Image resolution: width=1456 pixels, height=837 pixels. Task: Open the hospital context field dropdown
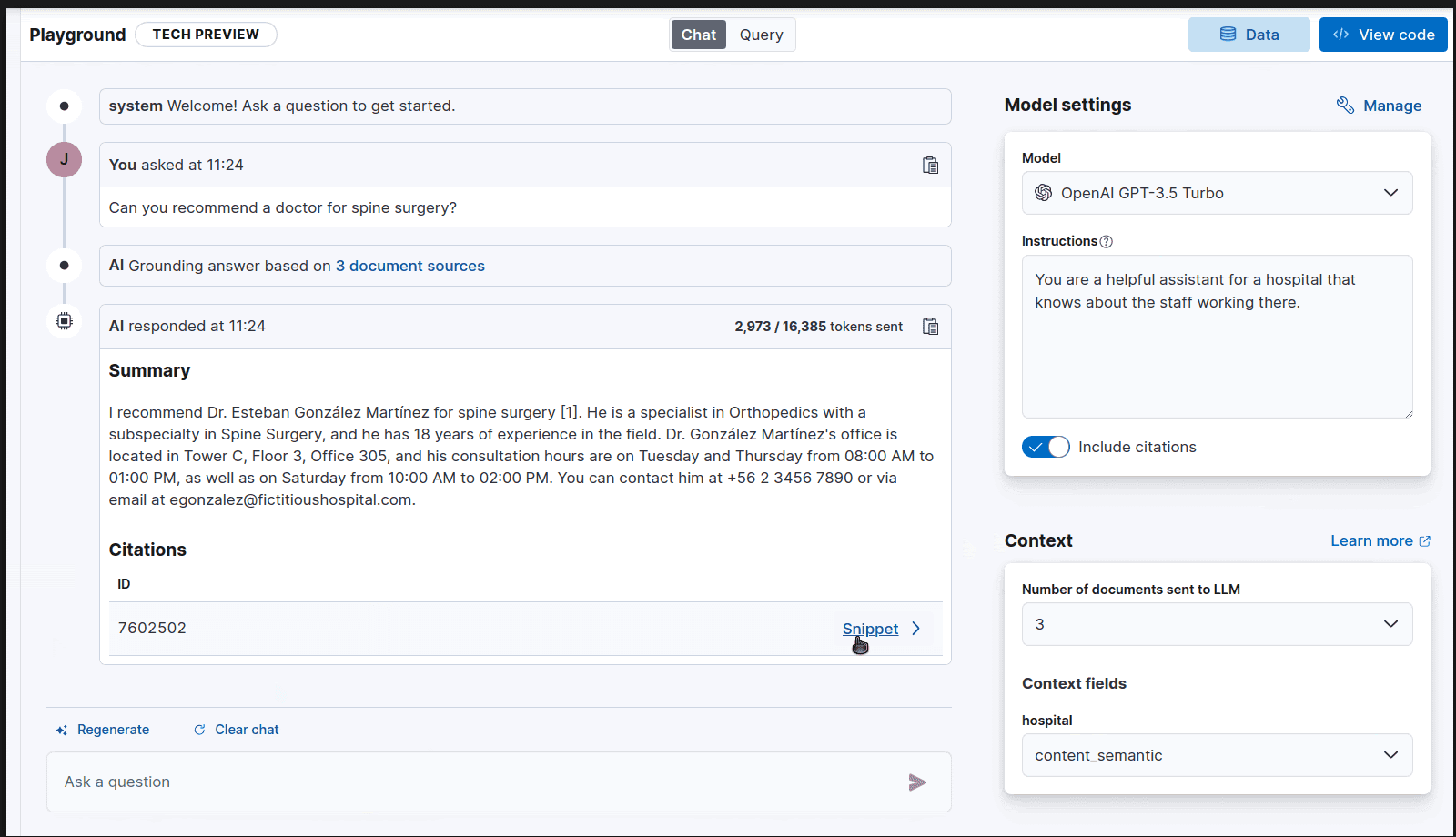pyautogui.click(x=1217, y=755)
